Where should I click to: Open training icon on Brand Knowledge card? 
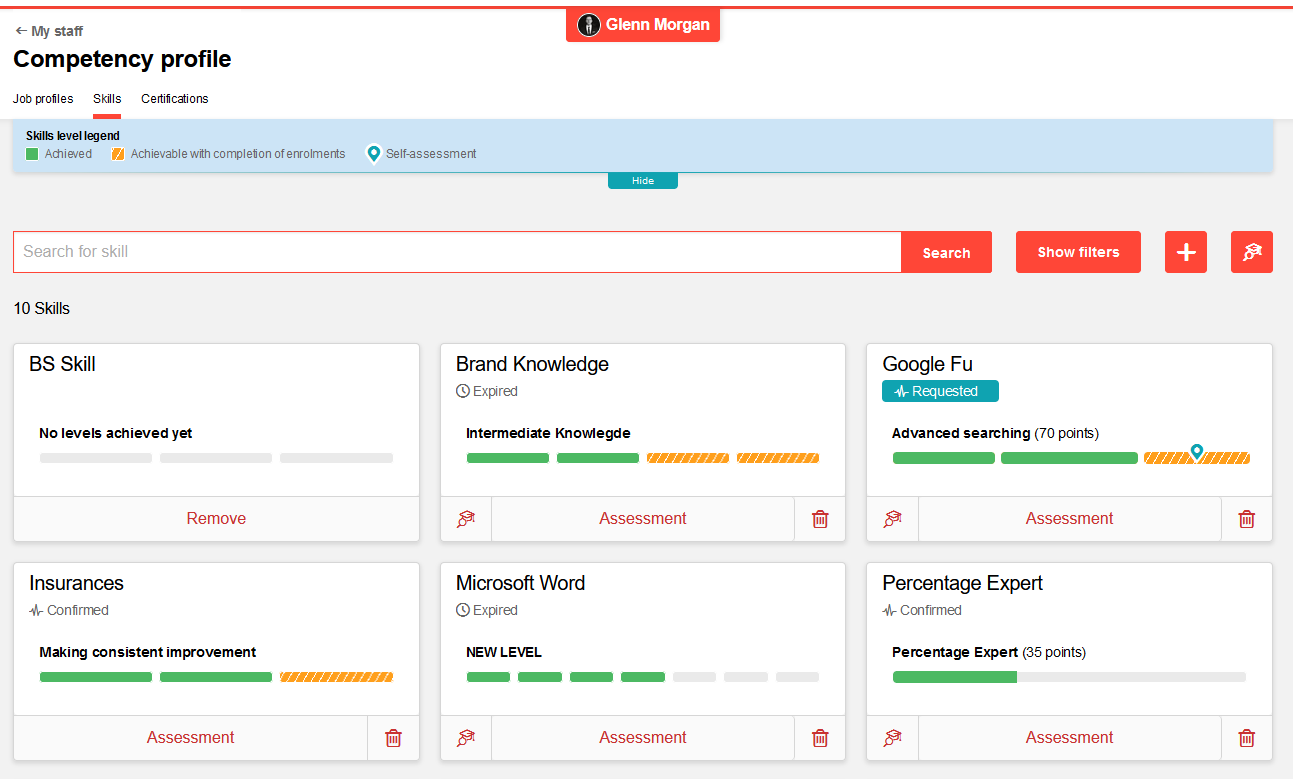466,519
